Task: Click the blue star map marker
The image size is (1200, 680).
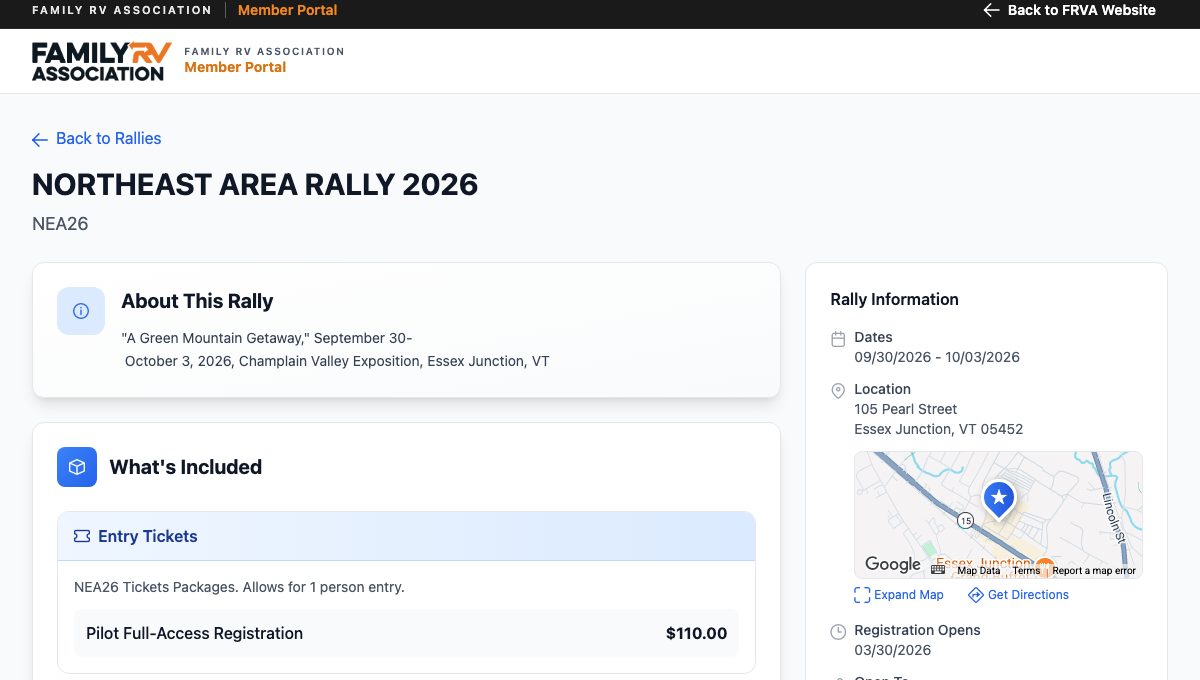Action: 998,499
